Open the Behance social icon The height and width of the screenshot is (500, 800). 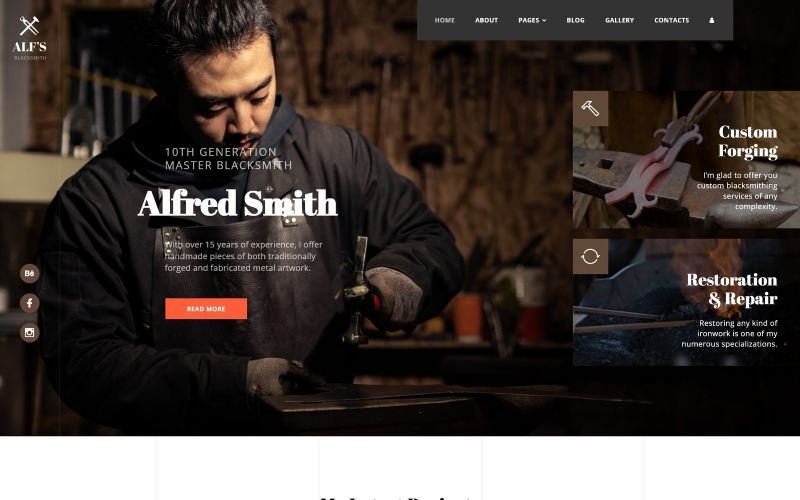[30, 273]
